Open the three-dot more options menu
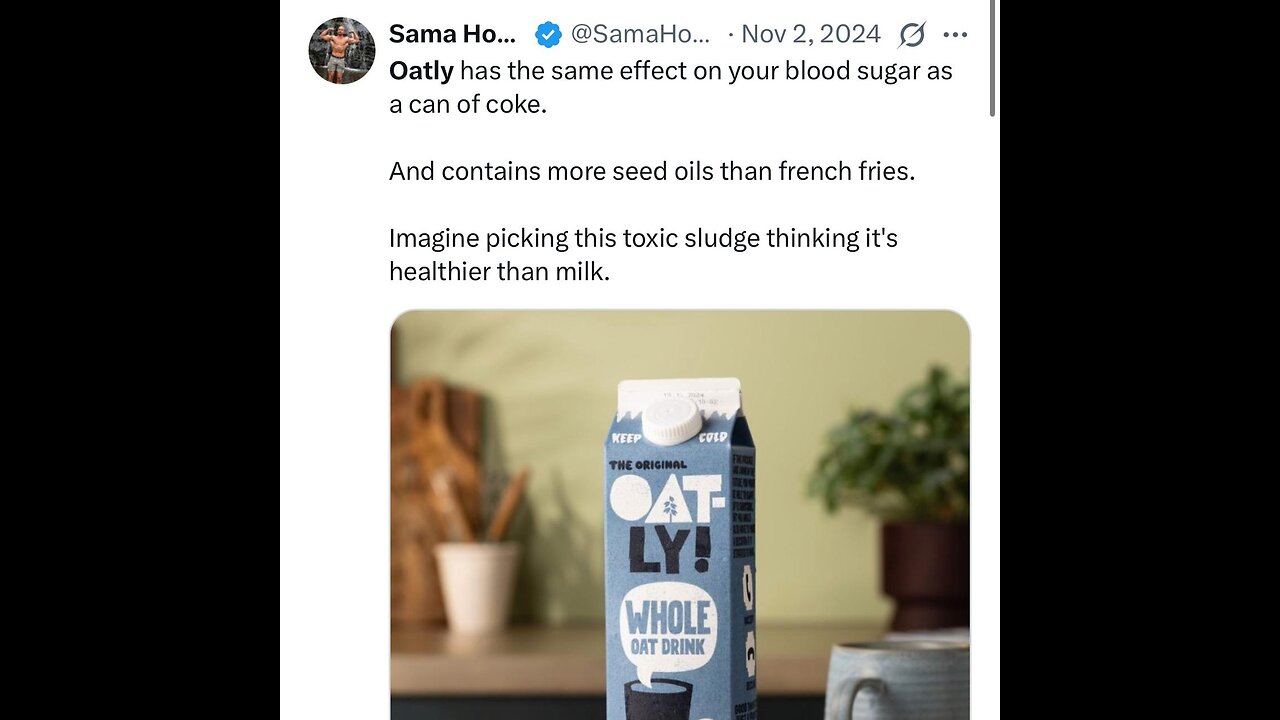The height and width of the screenshot is (720, 1280). pyautogui.click(x=955, y=35)
